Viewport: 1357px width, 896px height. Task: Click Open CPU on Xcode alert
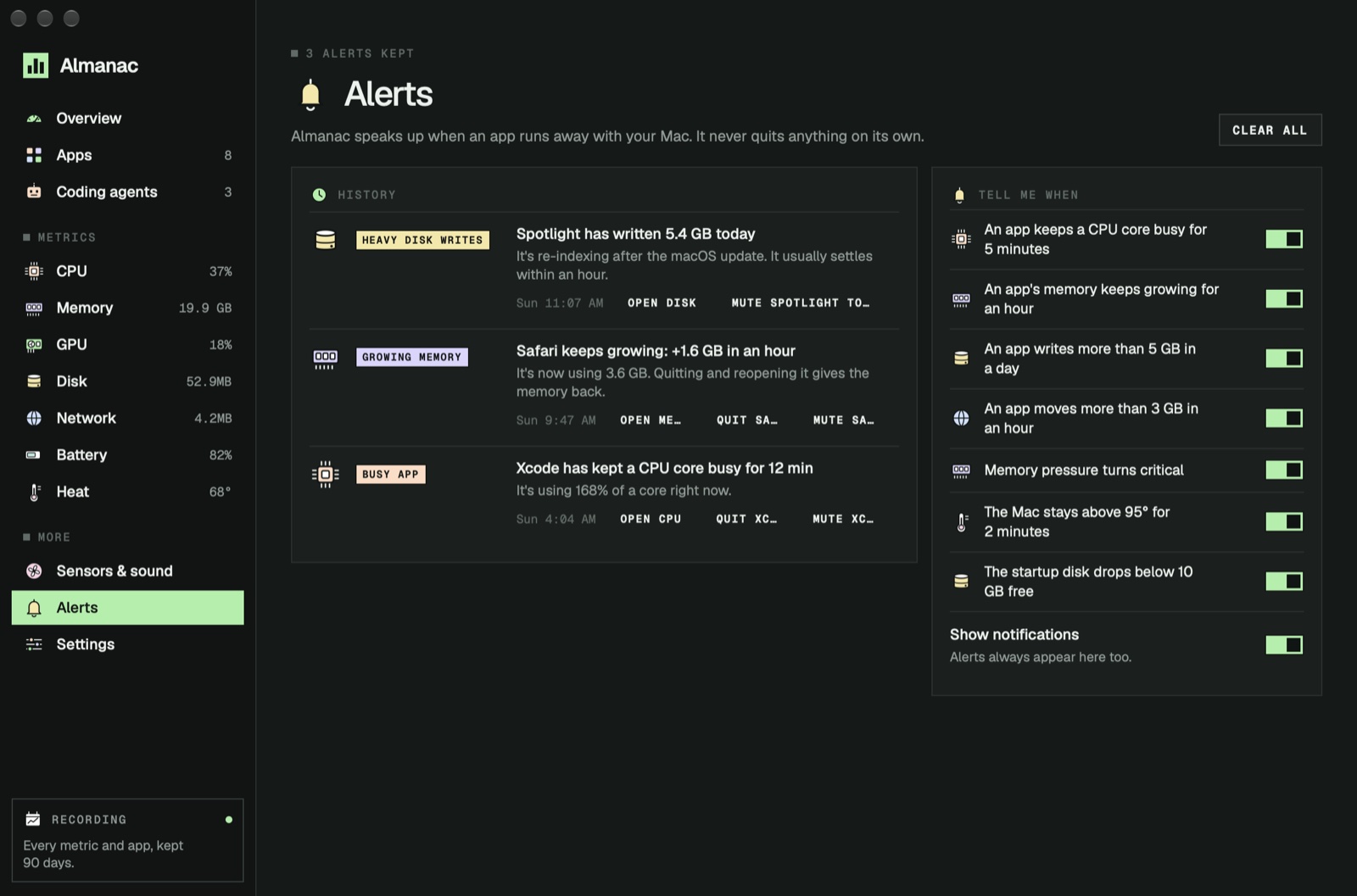tap(651, 519)
